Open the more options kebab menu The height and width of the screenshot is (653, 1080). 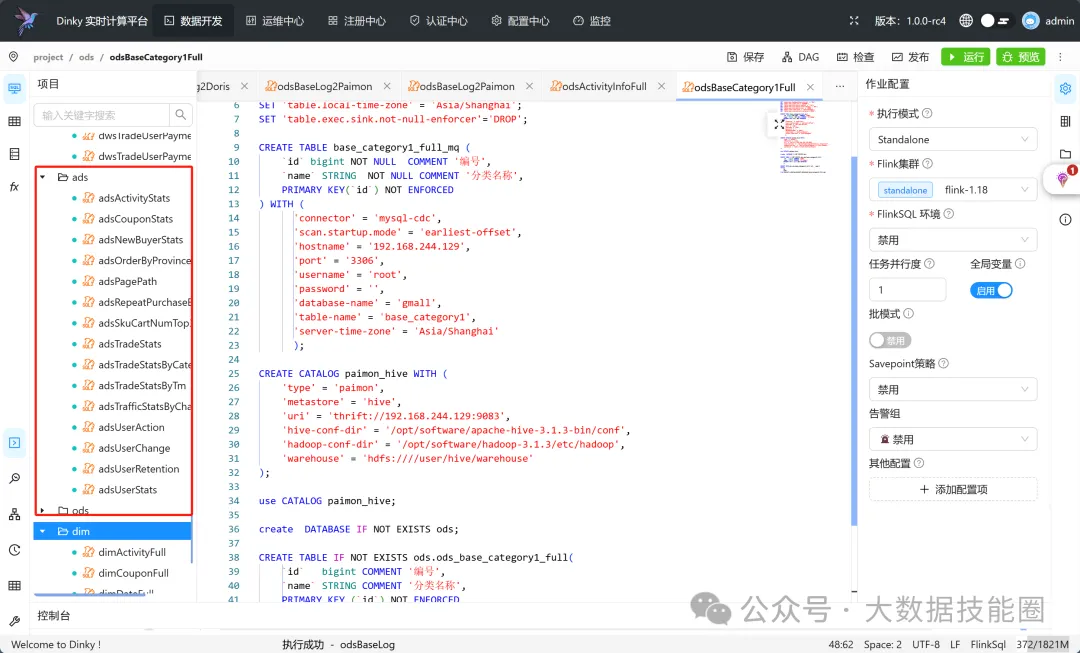[1060, 57]
